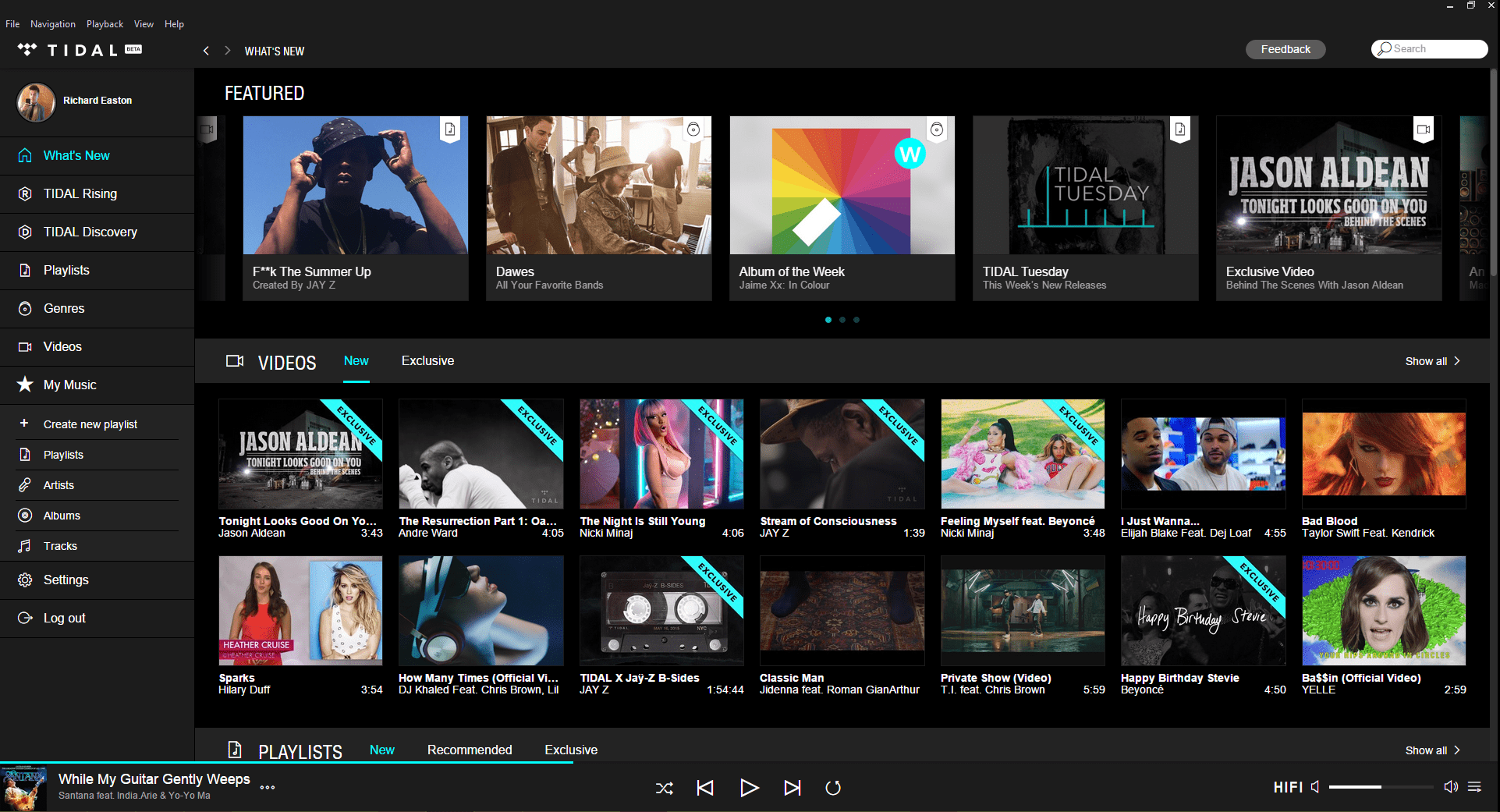
Task: Open the Navigation menu
Action: [53, 24]
